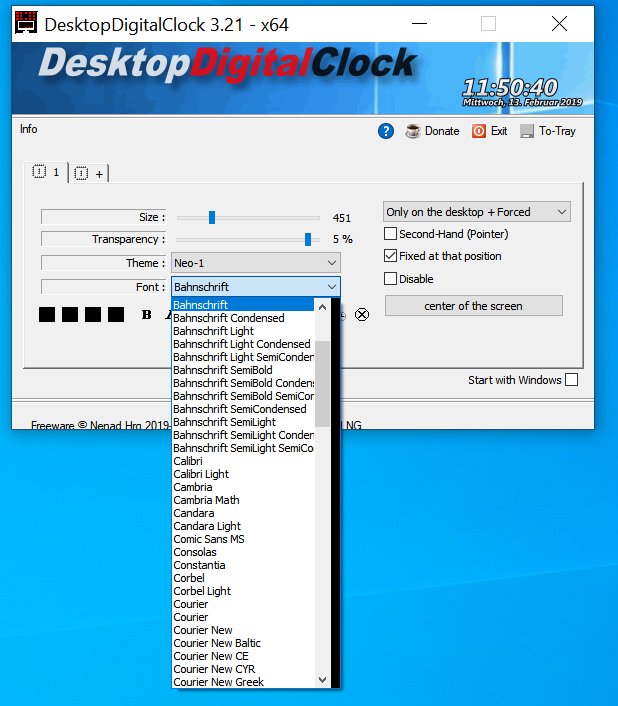618x706 pixels.
Task: Click the To-Tray label
Action: pos(557,131)
